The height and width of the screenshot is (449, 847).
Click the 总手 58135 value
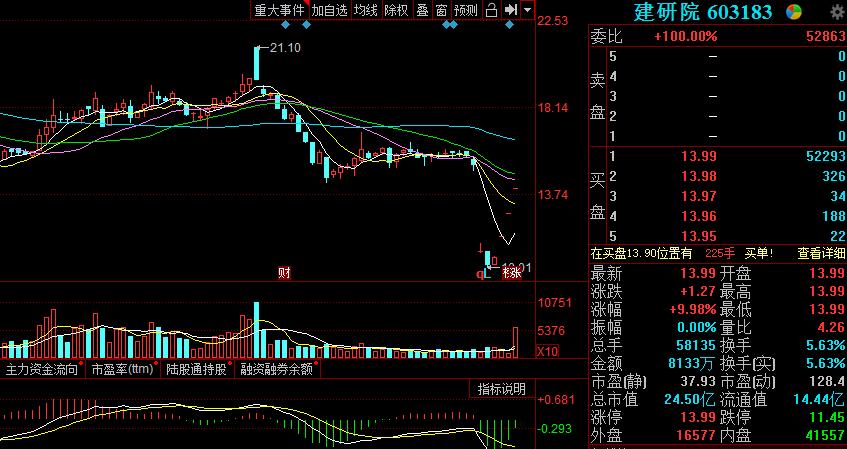(x=696, y=345)
